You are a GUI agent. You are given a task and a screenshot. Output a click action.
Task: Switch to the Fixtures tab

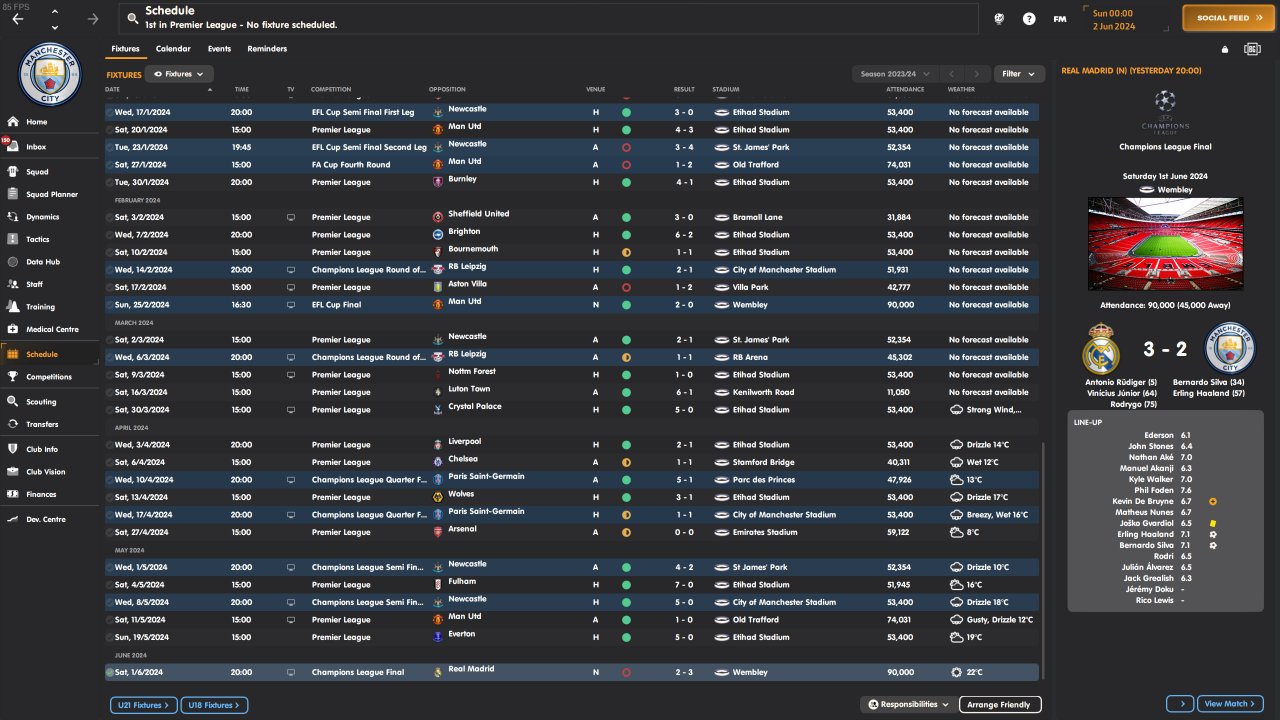point(125,49)
